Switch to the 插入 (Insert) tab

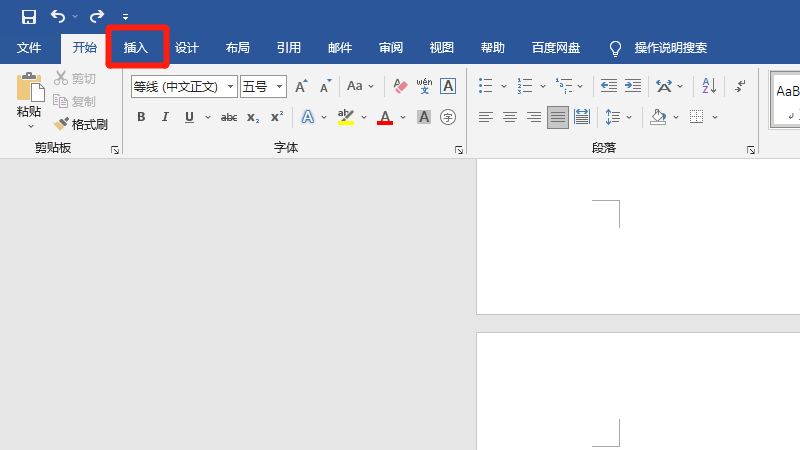tap(136, 48)
